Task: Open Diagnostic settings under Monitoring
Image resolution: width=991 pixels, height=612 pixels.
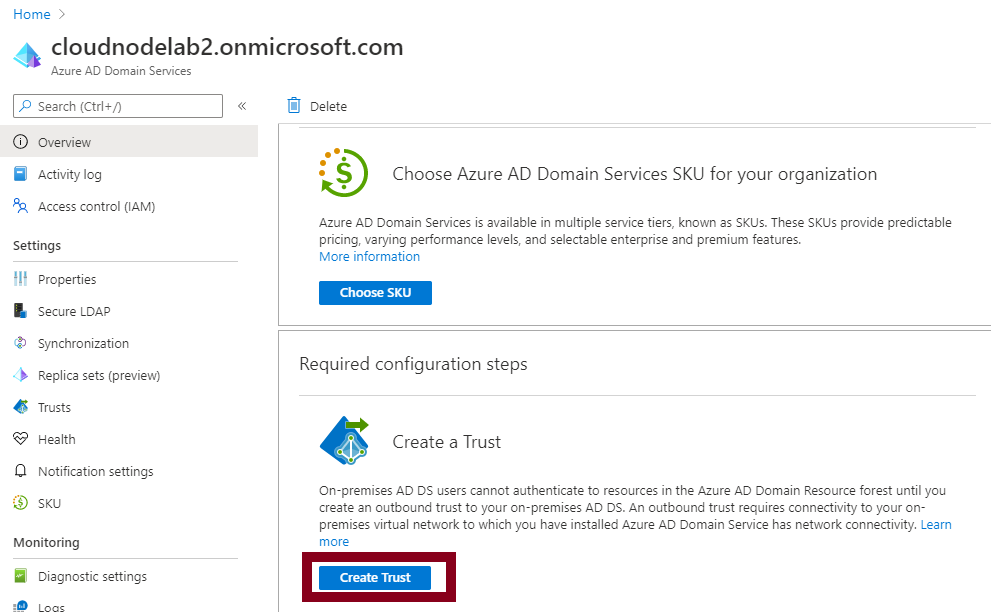Action: click(20, 576)
